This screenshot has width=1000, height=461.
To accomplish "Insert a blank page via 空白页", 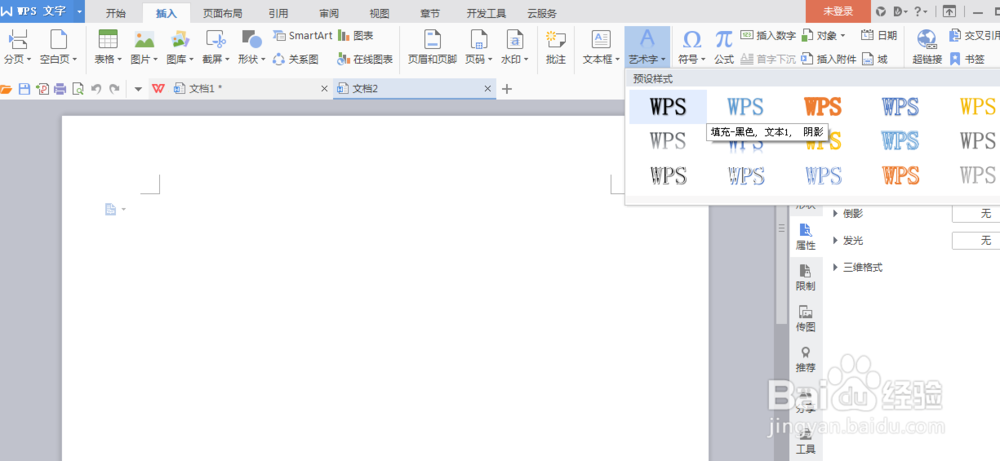I will 58,47.
